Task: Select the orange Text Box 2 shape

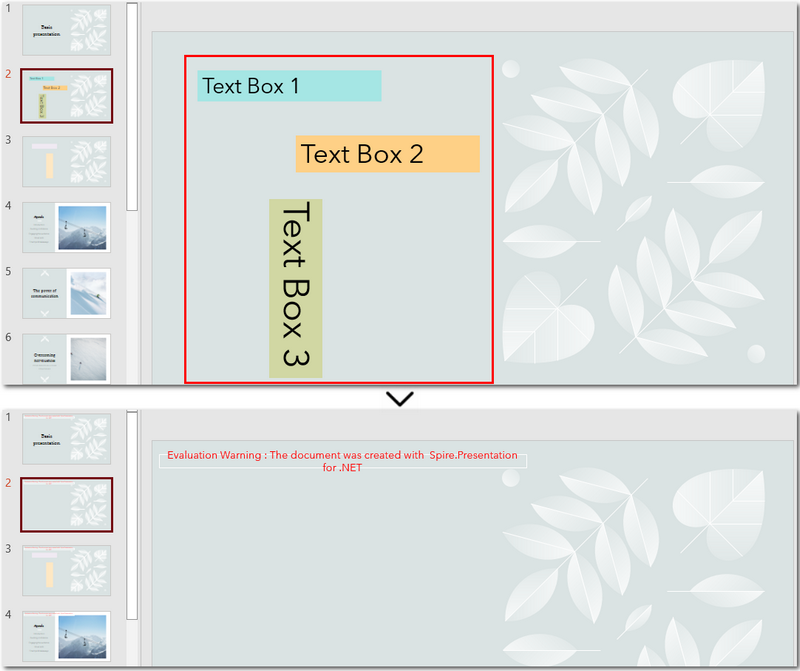Action: [x=387, y=154]
